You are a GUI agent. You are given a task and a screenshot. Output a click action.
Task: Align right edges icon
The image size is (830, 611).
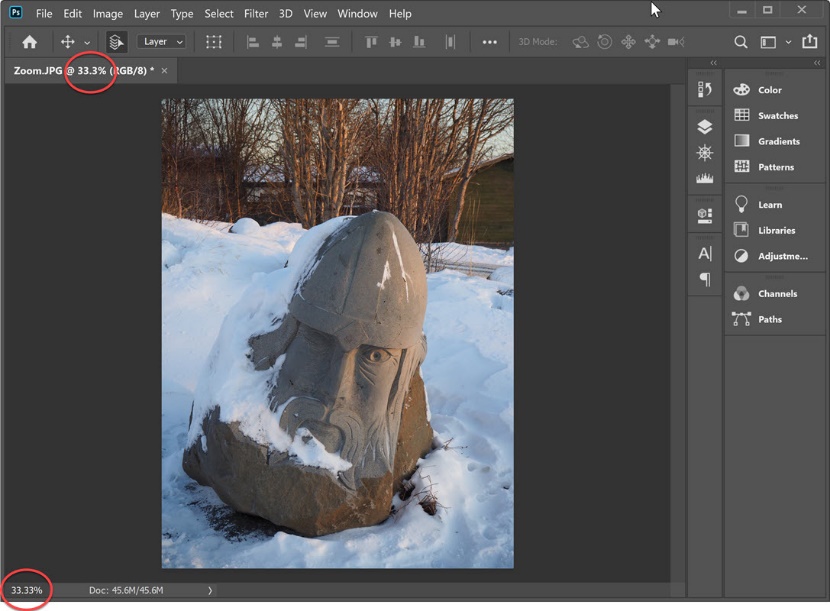[301, 42]
